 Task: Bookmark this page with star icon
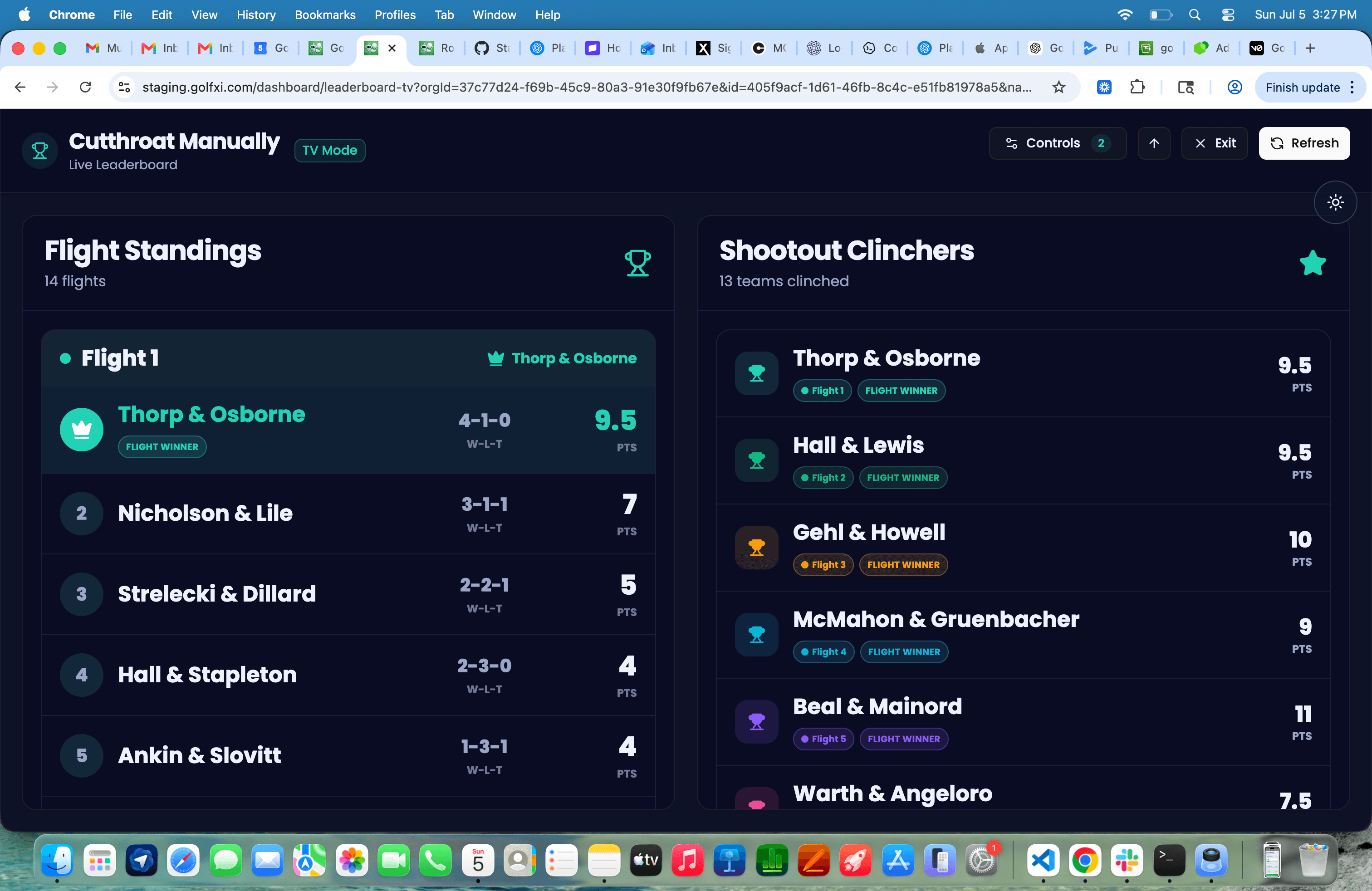coord(1058,87)
